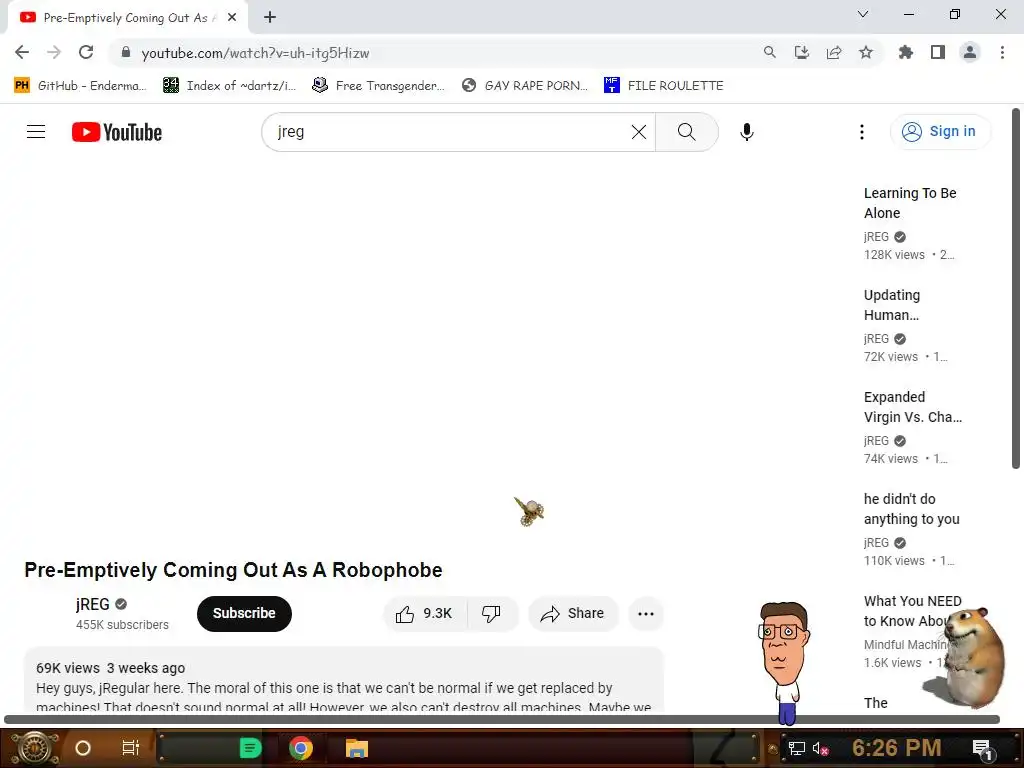The width and height of the screenshot is (1024, 768).
Task: Click '69K views 3 weeks ago' text
Action: click(x=110, y=668)
